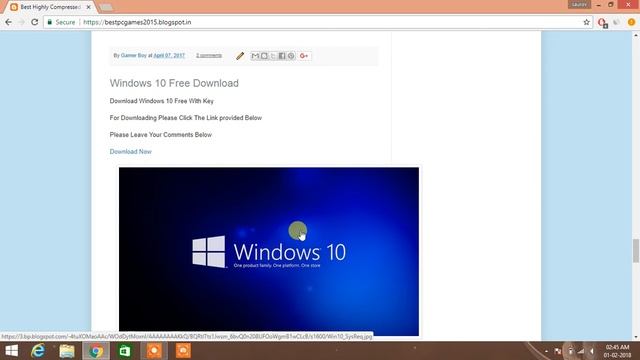Viewport: 640px width, 360px height.
Task: Click the text 'Download Windows 10 Free With Key'
Action: (x=162, y=101)
